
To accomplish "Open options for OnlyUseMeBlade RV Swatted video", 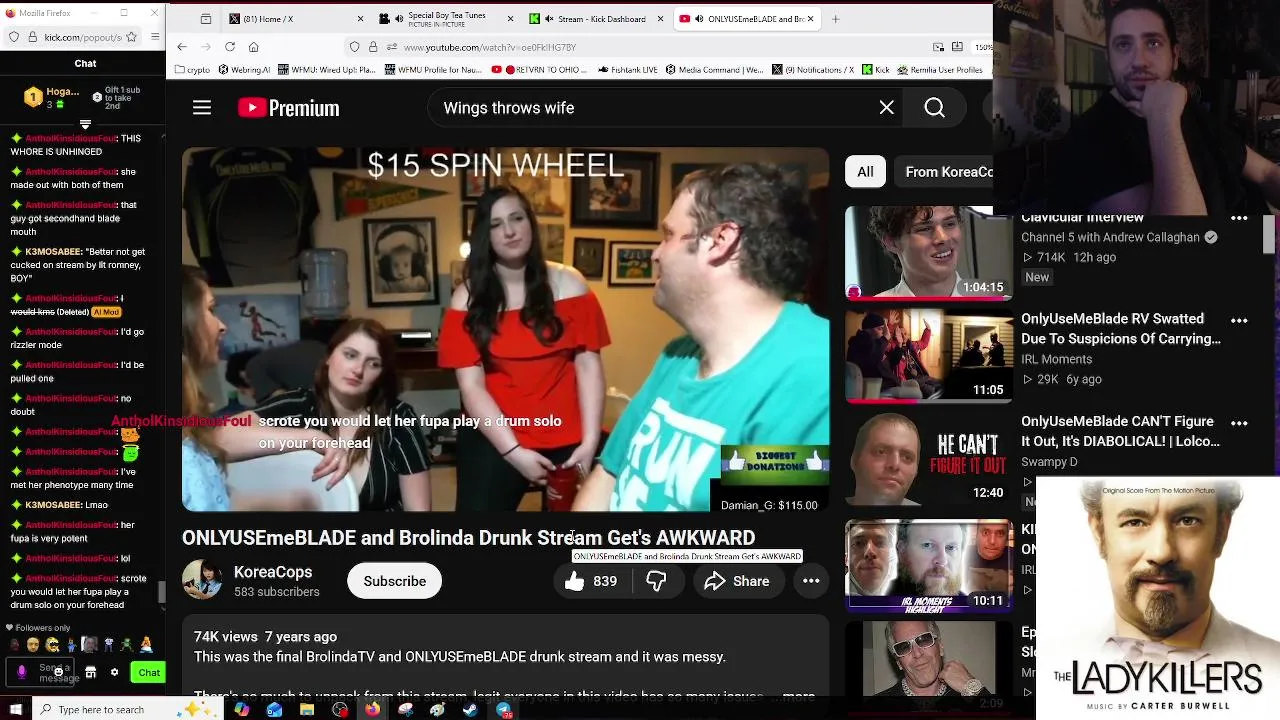I will click(1239, 320).
